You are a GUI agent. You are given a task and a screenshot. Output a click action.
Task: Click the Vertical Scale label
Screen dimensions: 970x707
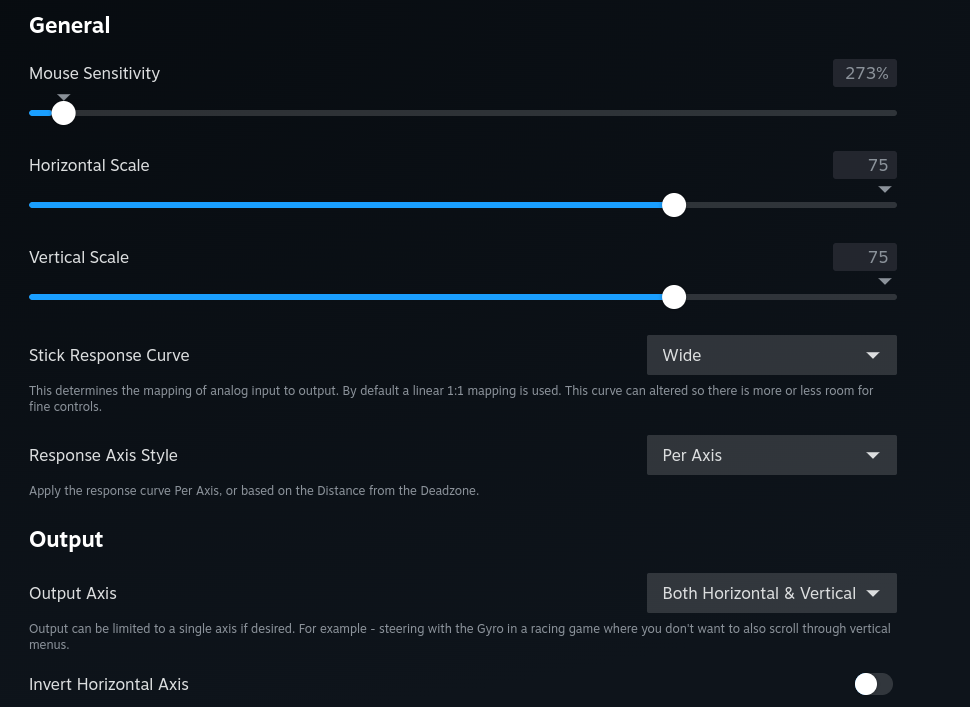79,257
